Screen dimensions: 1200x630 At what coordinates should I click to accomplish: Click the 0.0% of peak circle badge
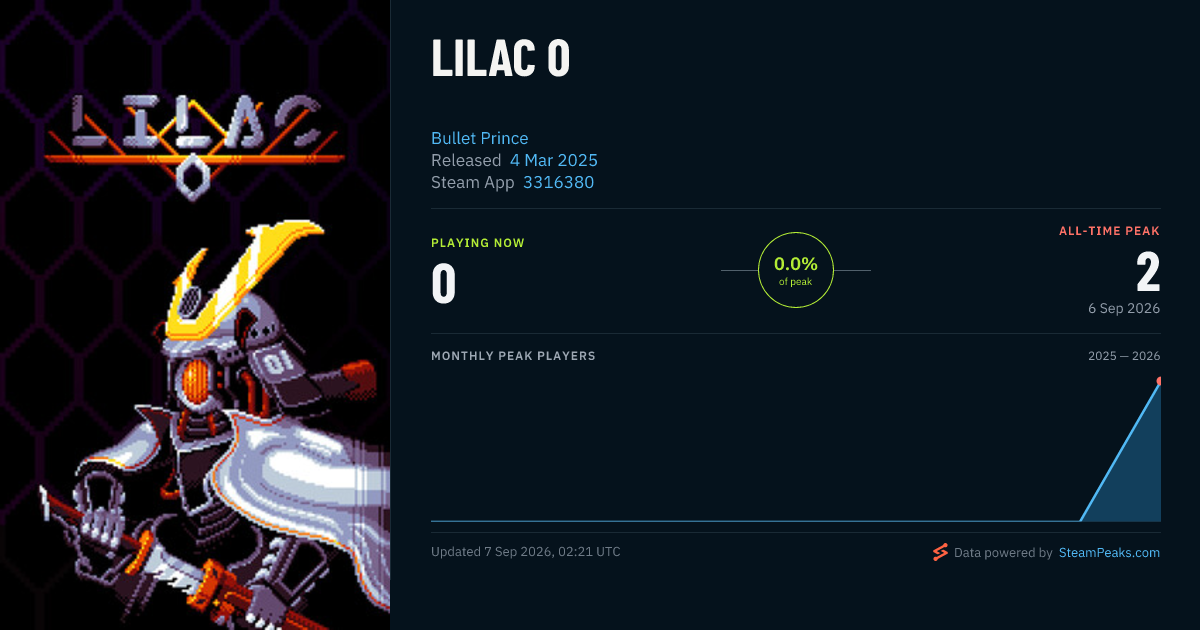click(x=796, y=270)
